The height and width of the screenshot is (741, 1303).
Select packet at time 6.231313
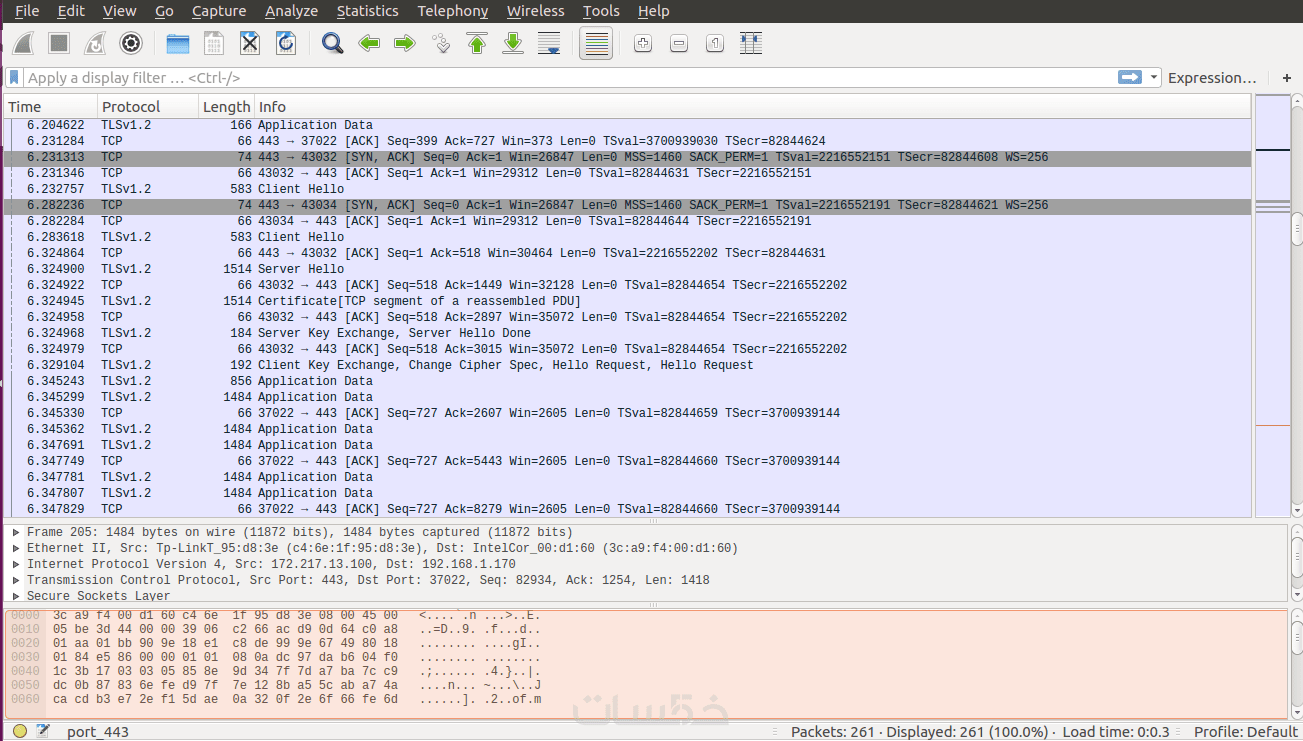click(x=627, y=157)
